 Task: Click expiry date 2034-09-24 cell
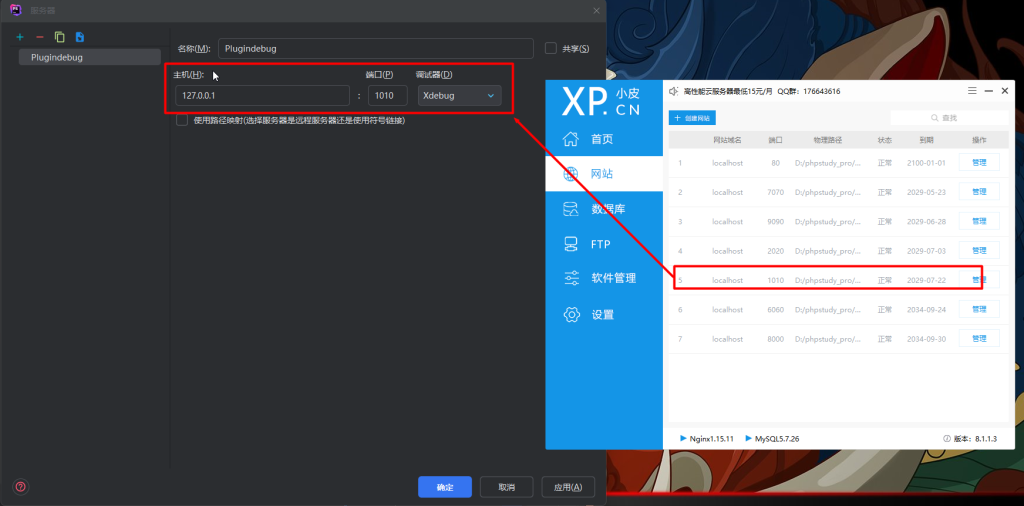pyautogui.click(x=926, y=309)
